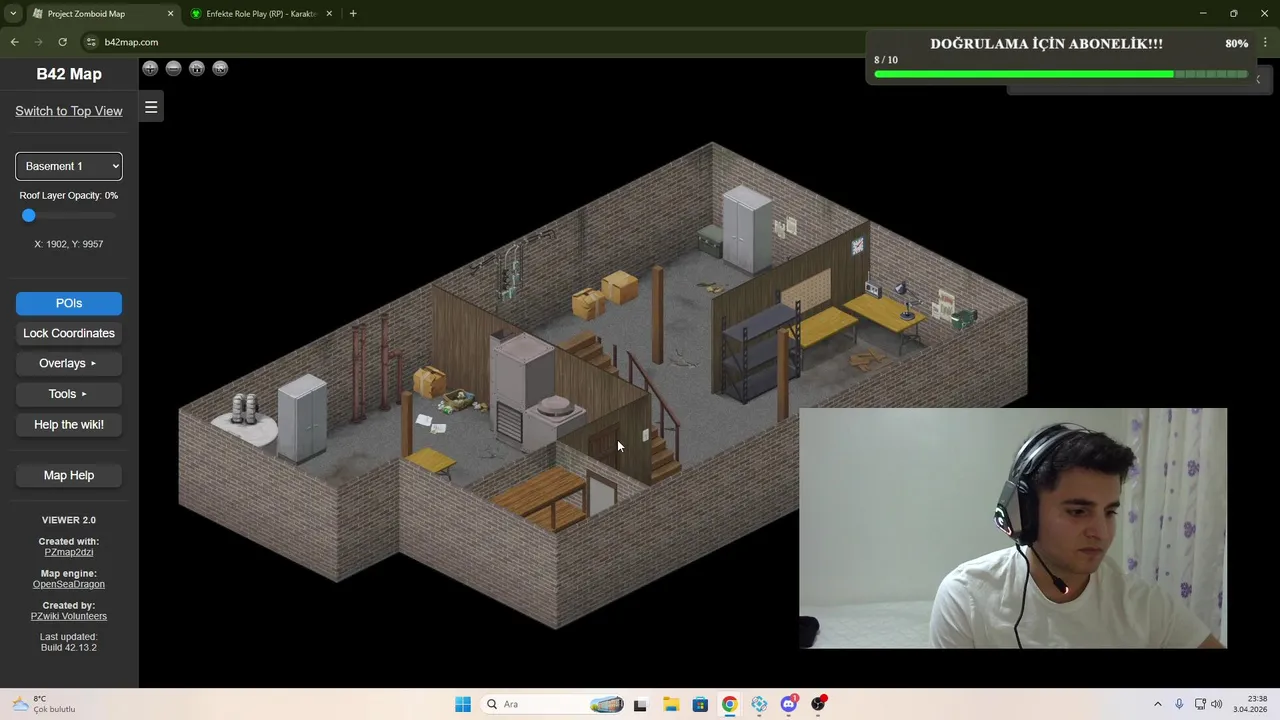Screen dimensions: 1280x720
Task: Open the blue cube app on taskbar
Action: click(x=759, y=704)
